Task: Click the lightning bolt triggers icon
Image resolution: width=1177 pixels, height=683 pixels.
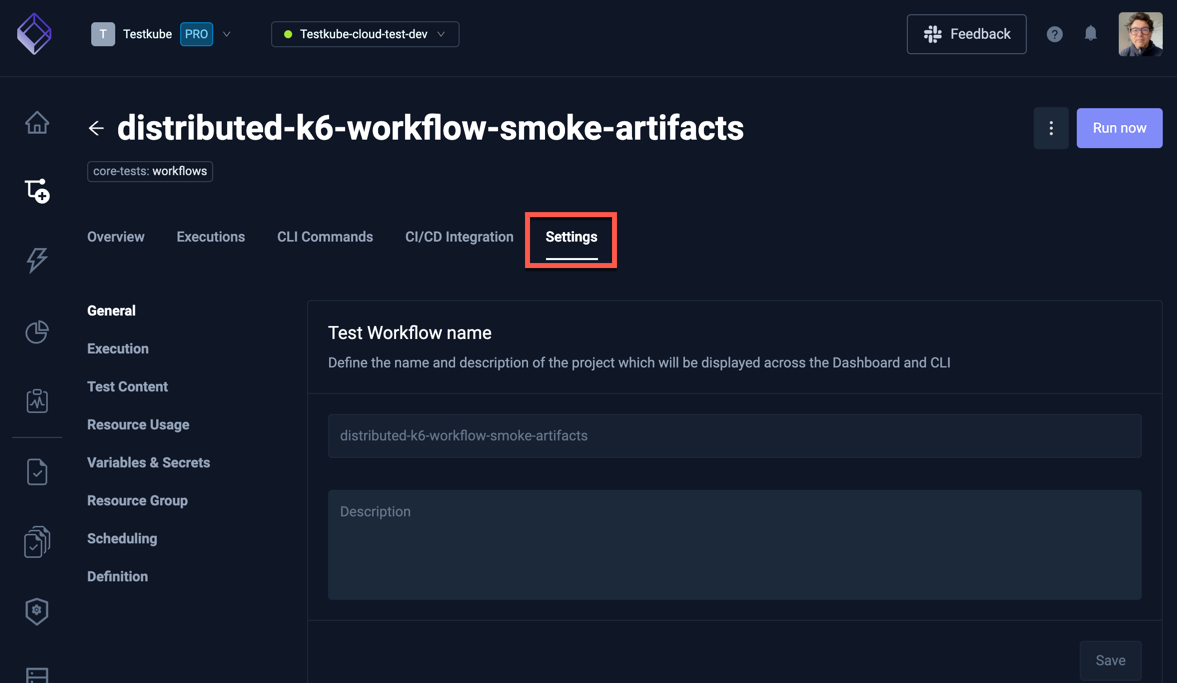Action: (x=37, y=260)
